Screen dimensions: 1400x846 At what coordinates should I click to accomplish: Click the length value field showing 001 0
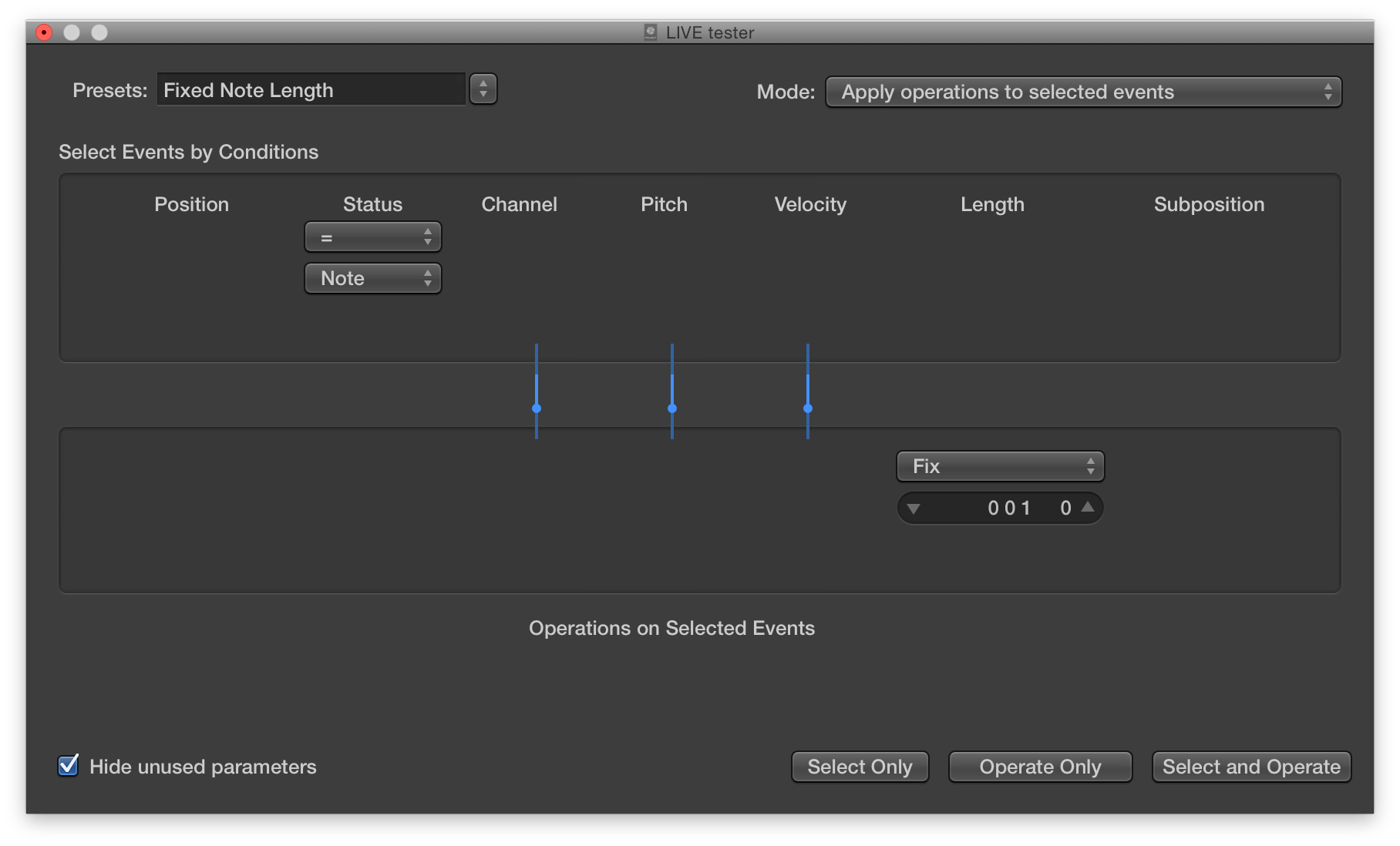click(x=1010, y=508)
